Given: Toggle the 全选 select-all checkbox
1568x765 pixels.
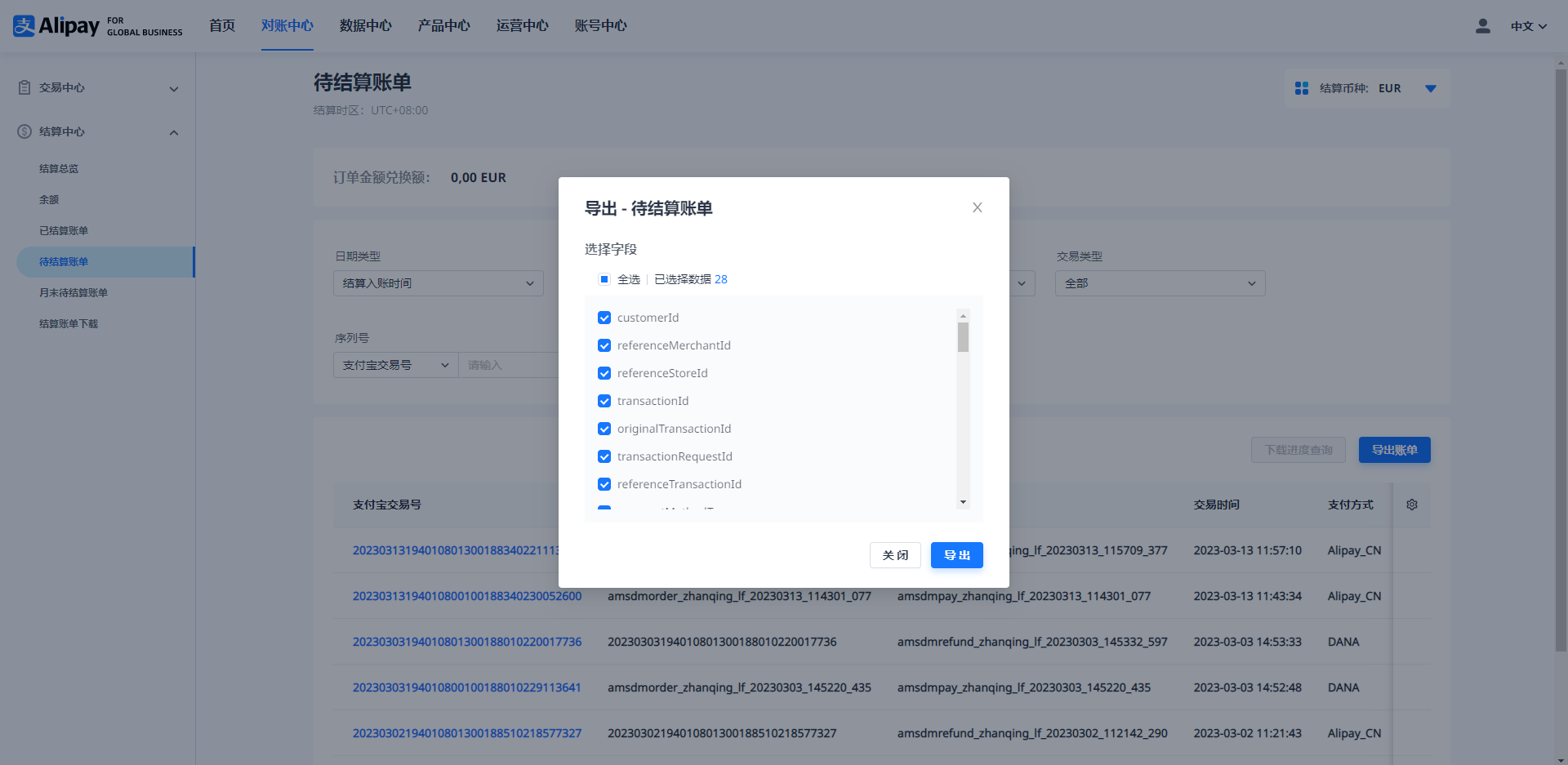Looking at the screenshot, I should click(604, 279).
